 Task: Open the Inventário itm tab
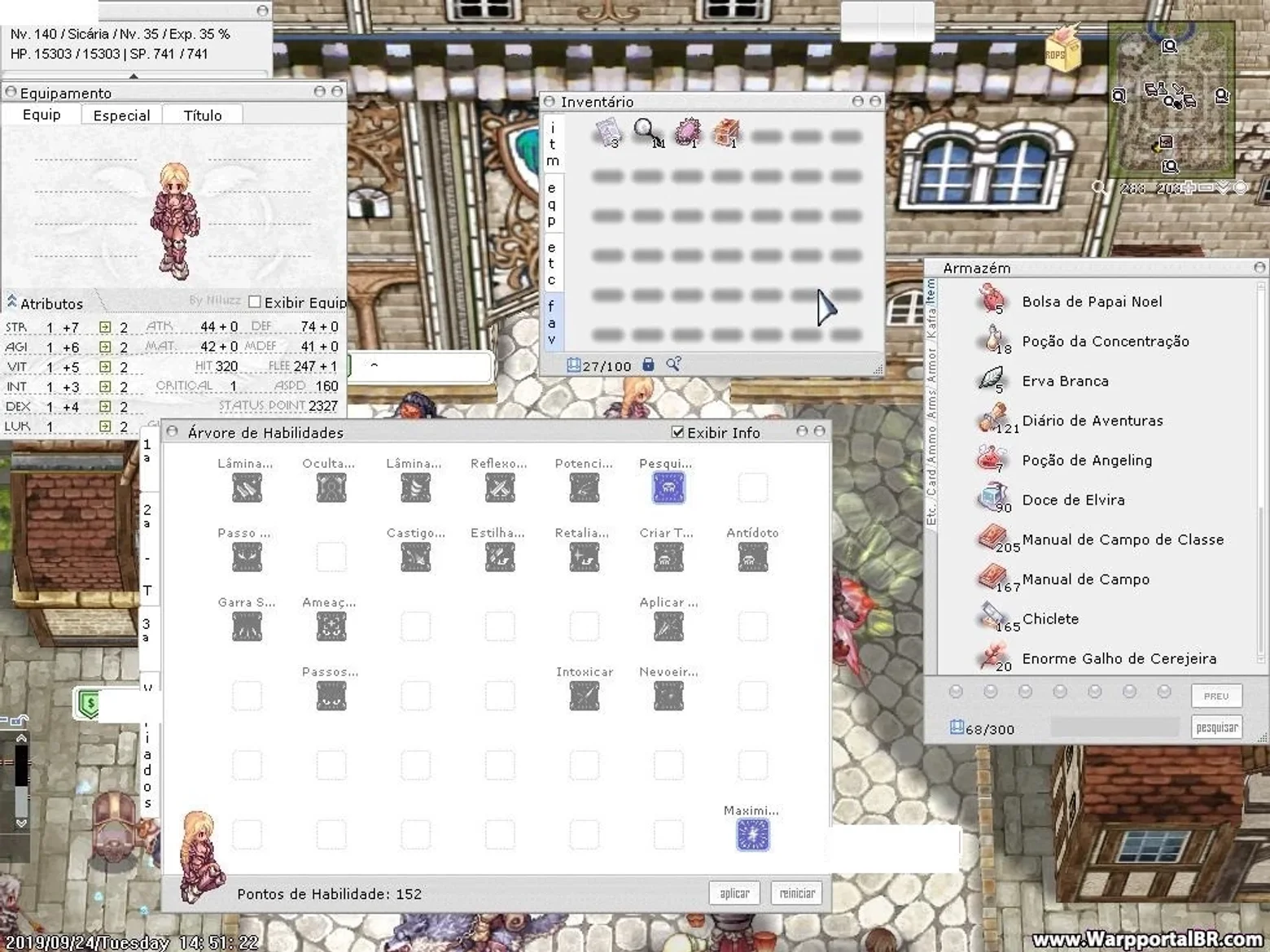552,144
